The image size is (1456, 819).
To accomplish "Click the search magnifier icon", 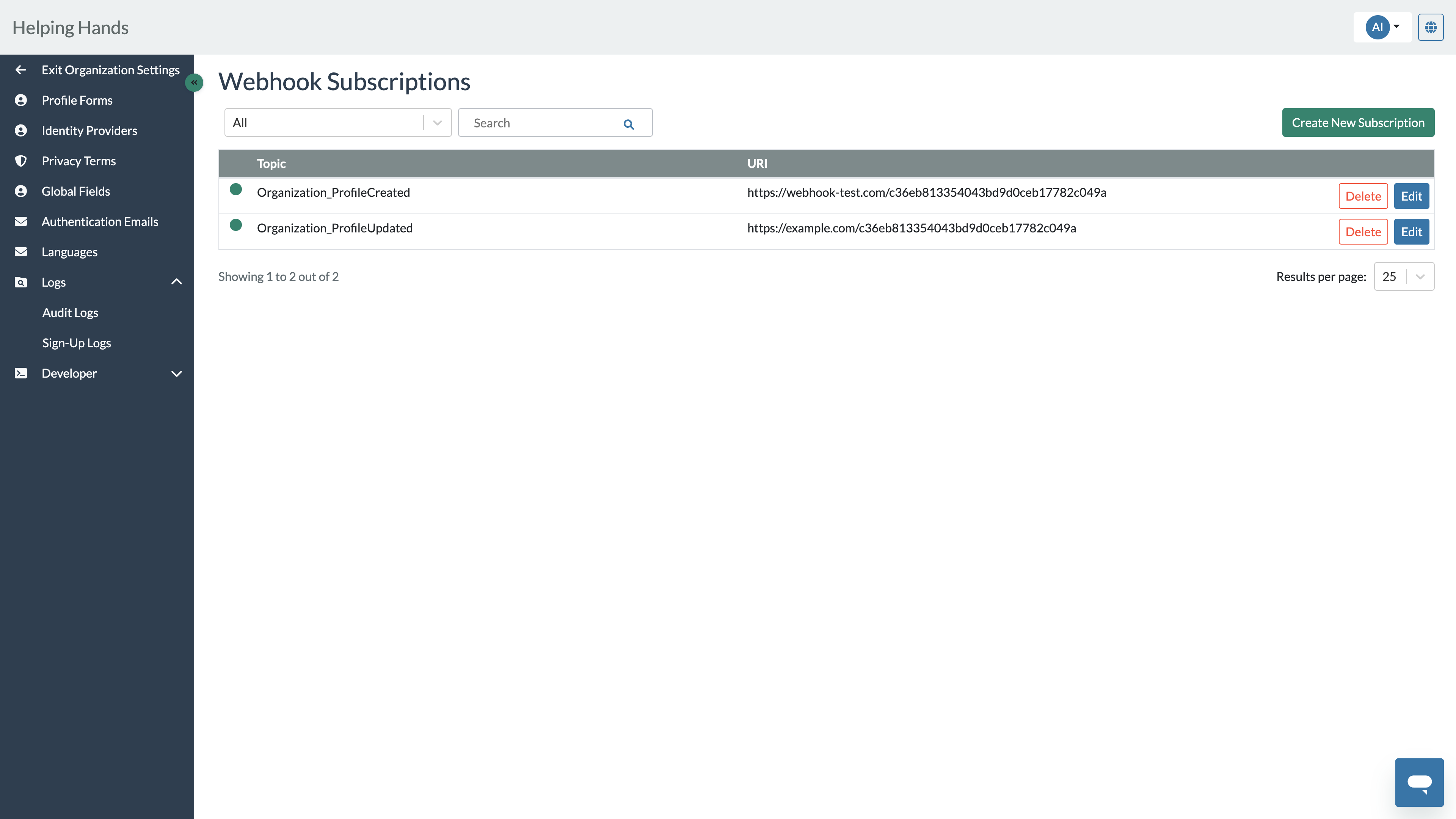I will coord(629,124).
